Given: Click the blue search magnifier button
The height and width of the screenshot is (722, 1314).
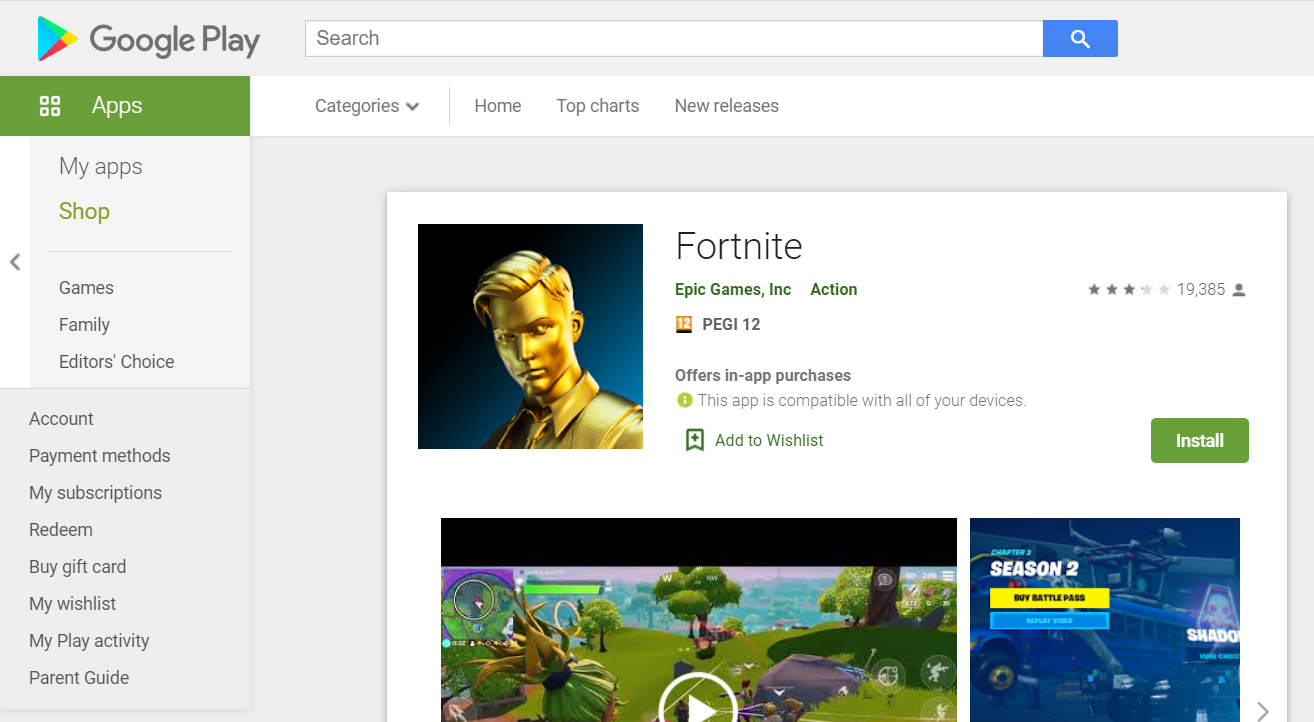Looking at the screenshot, I should click(x=1080, y=39).
